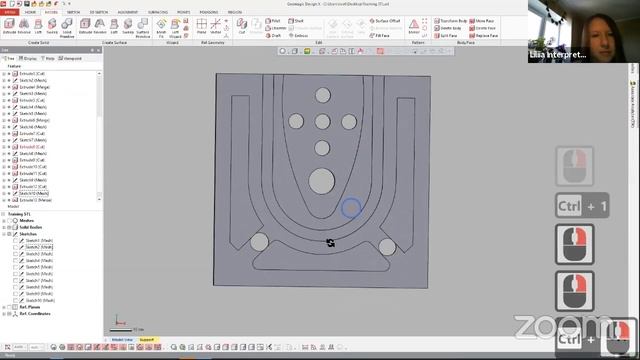The image size is (640, 360).
Task: Choose surface Sweep in Create Surface group
Action: click(128, 27)
